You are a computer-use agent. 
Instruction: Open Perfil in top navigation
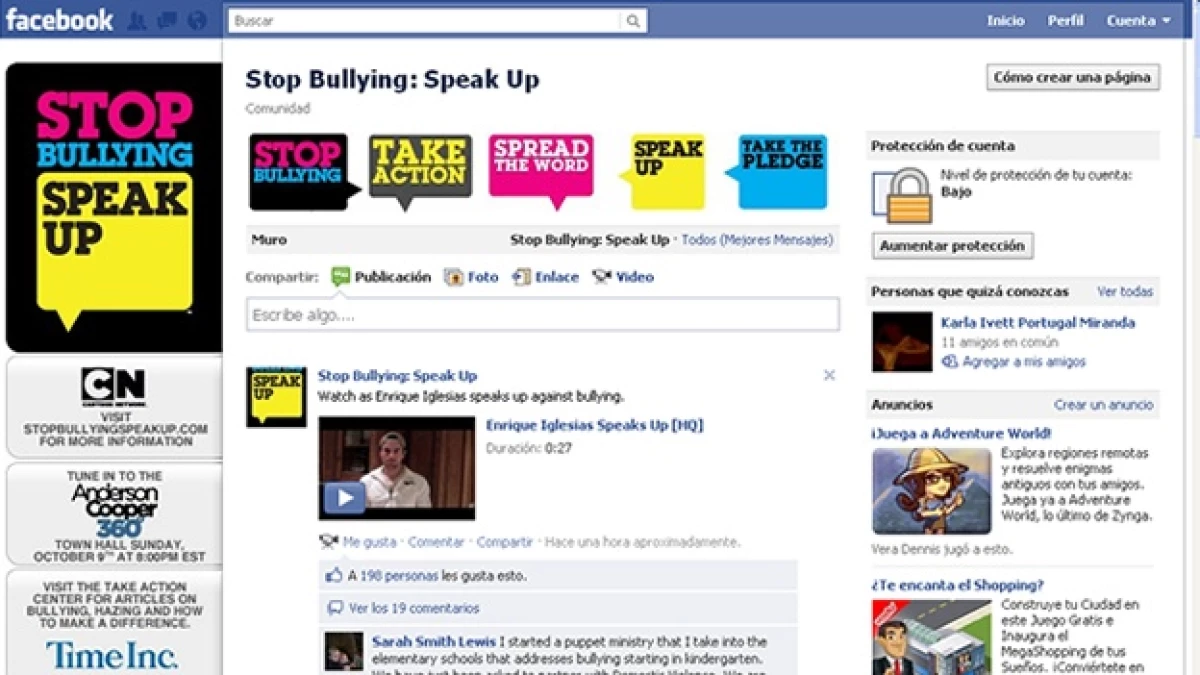click(x=1065, y=20)
